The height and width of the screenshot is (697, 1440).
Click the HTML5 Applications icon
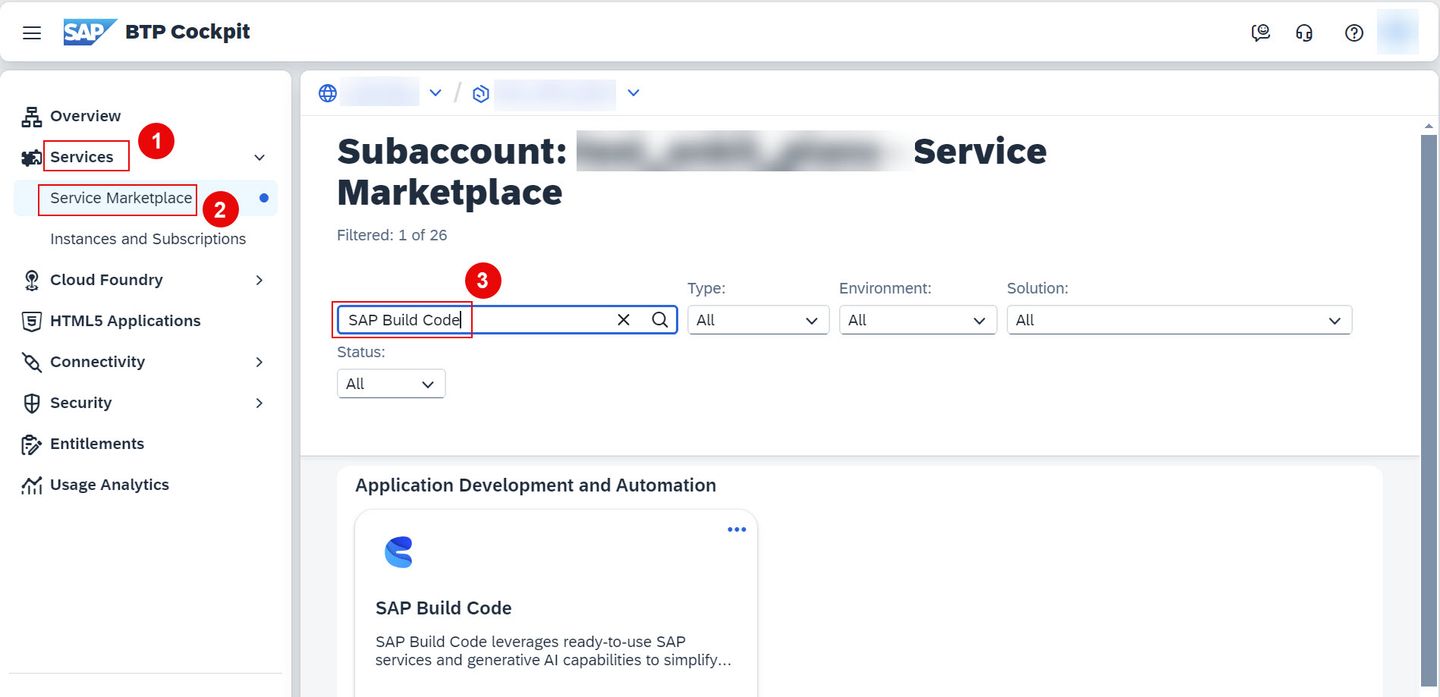32,321
